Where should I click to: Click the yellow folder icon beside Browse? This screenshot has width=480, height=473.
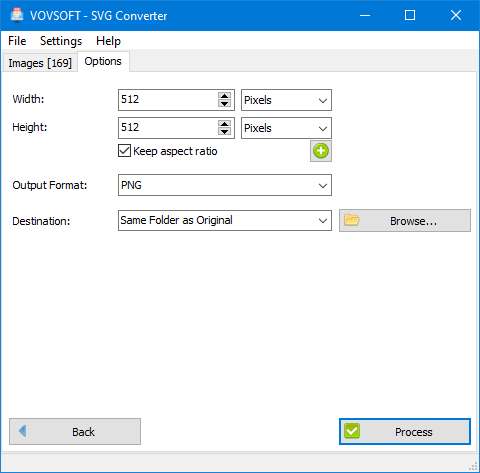click(352, 220)
